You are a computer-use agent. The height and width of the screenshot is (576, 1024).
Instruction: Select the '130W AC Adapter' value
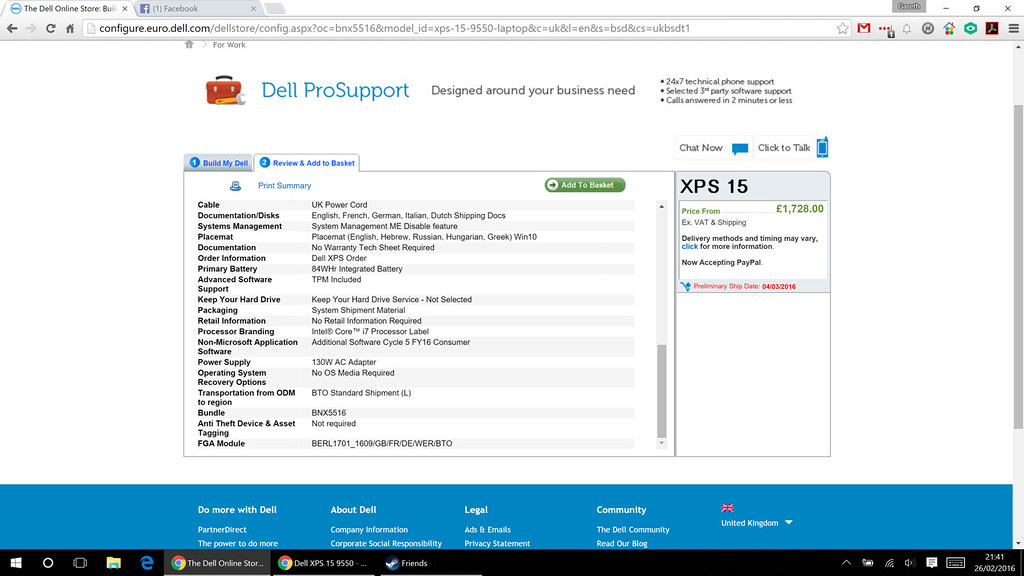344,362
